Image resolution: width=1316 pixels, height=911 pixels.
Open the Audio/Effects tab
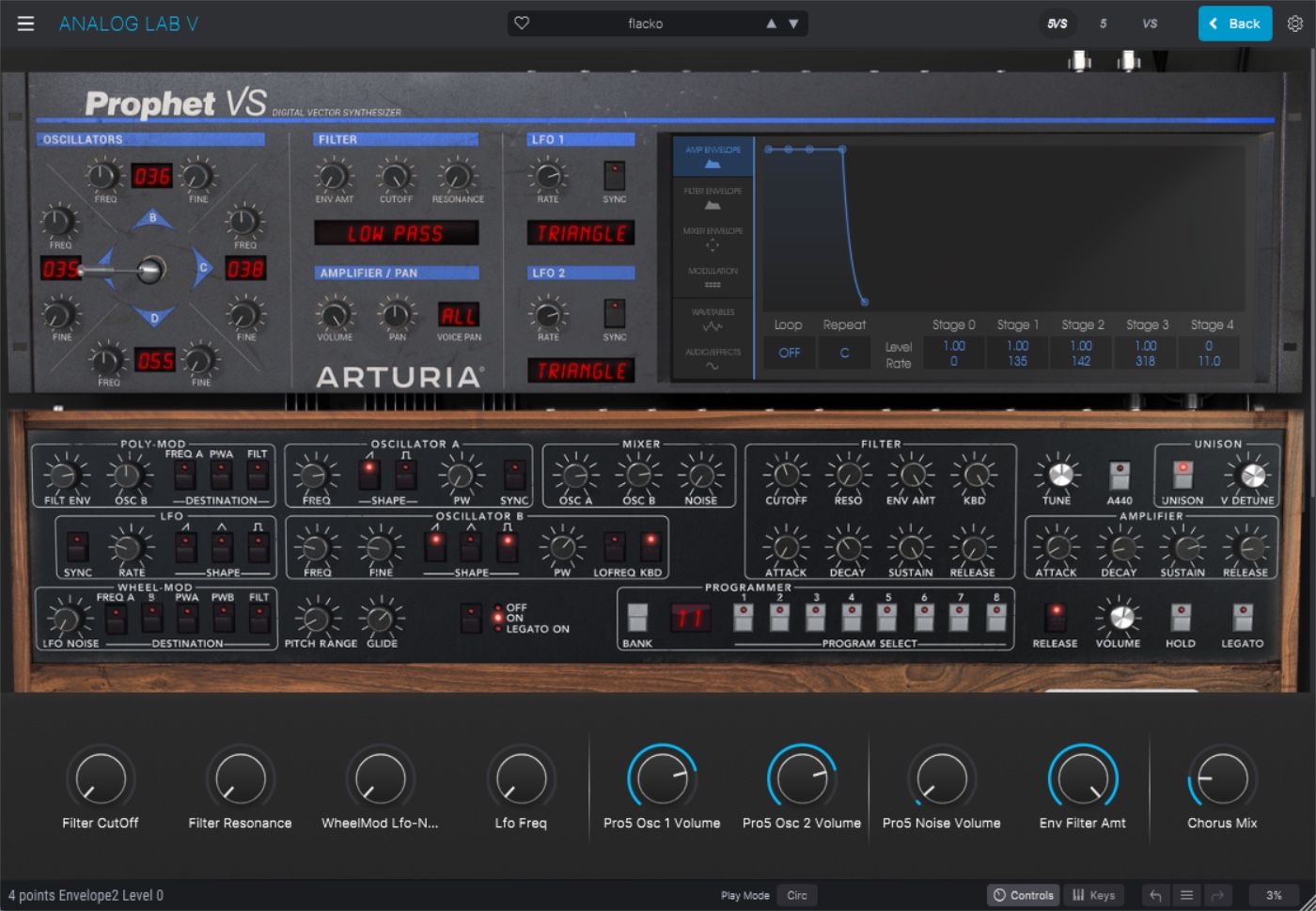[713, 359]
